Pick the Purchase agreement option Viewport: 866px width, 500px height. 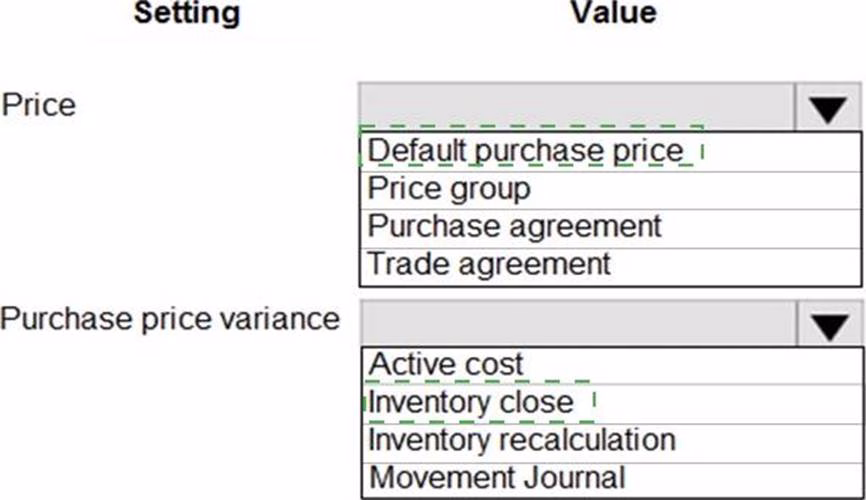(x=514, y=226)
